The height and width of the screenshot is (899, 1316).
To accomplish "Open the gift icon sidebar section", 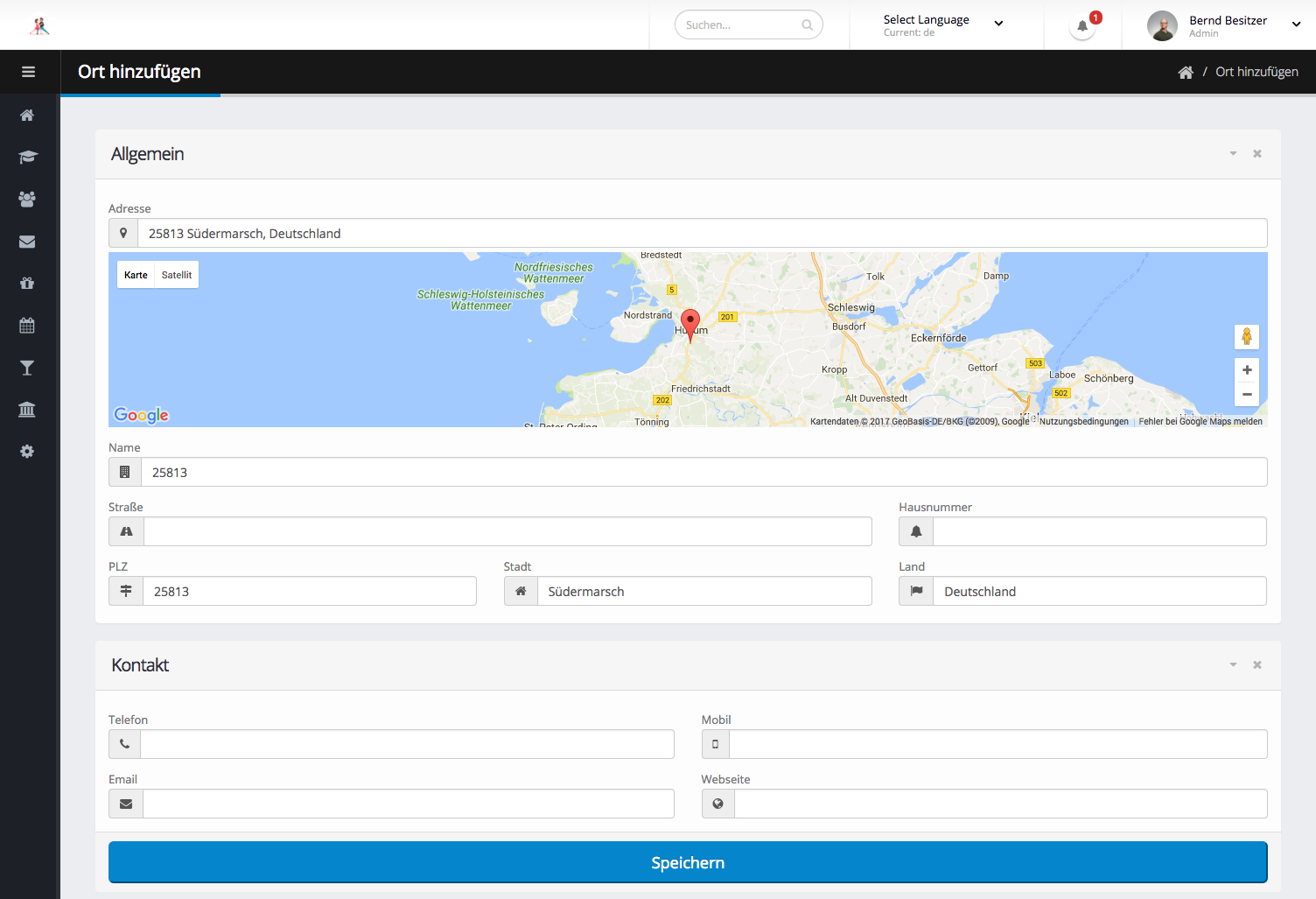I will click(x=27, y=284).
